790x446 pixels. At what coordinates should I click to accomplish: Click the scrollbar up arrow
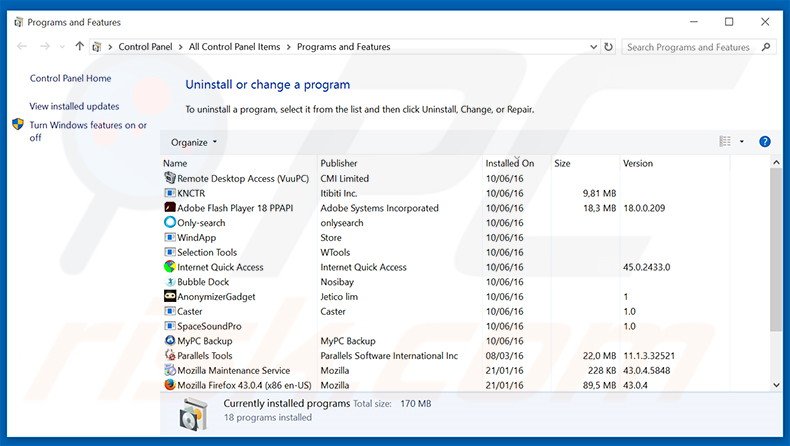[x=776, y=162]
